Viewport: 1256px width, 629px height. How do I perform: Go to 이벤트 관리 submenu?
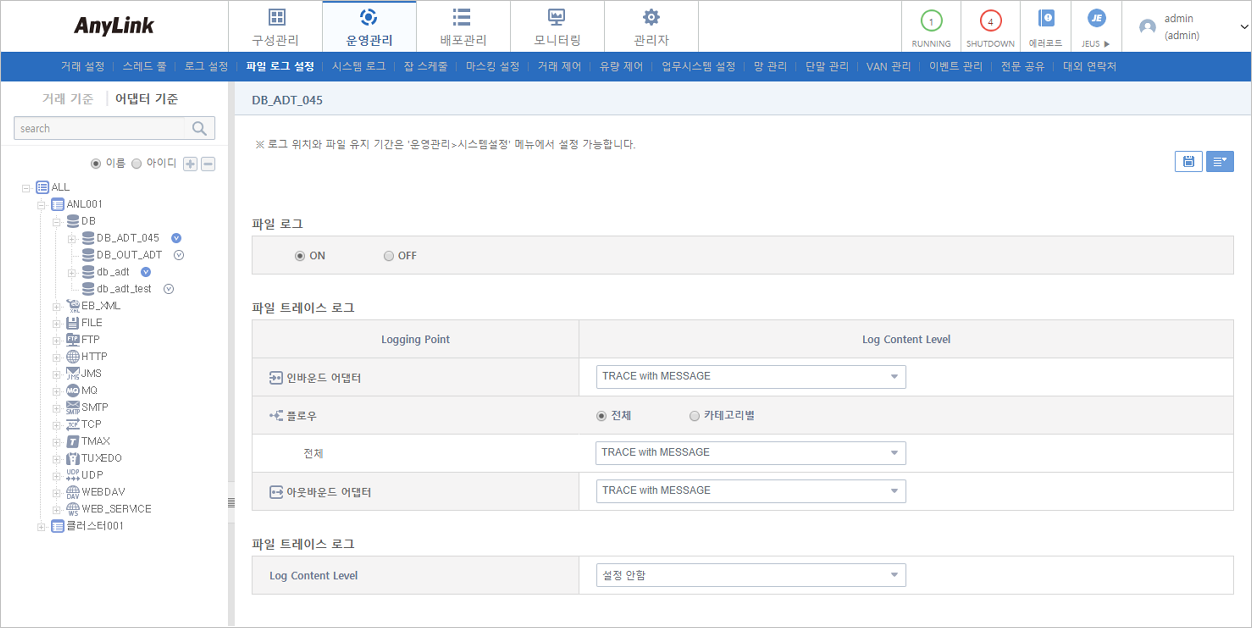(956, 67)
